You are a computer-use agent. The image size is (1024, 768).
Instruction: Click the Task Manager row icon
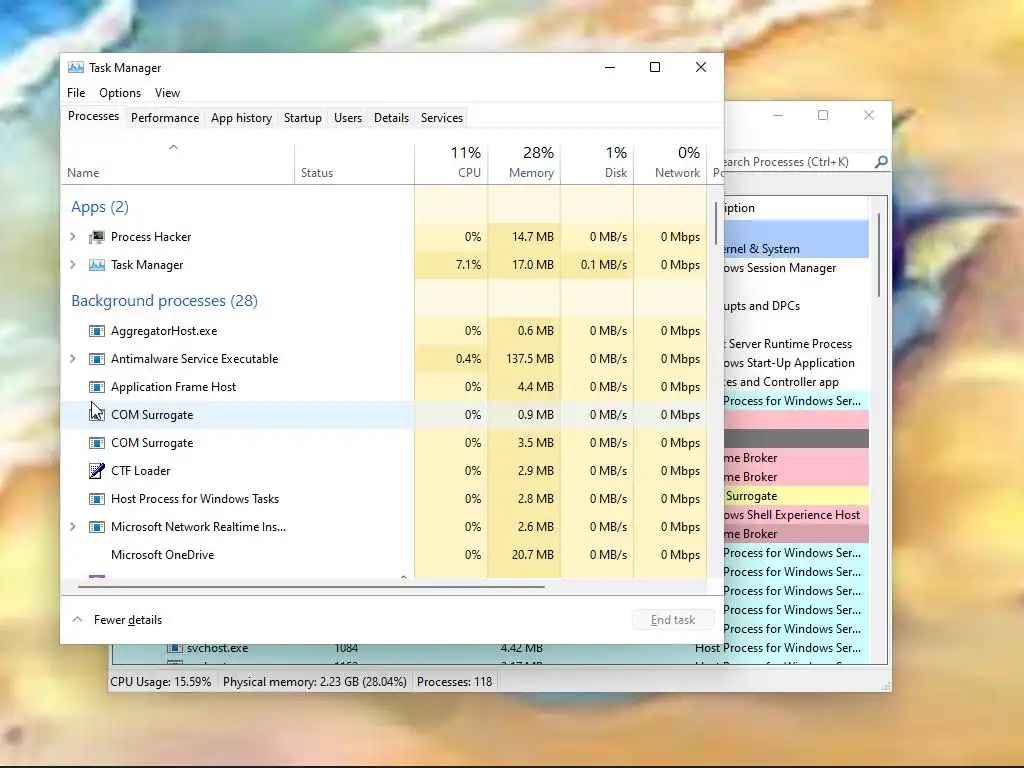pyautogui.click(x=97, y=265)
